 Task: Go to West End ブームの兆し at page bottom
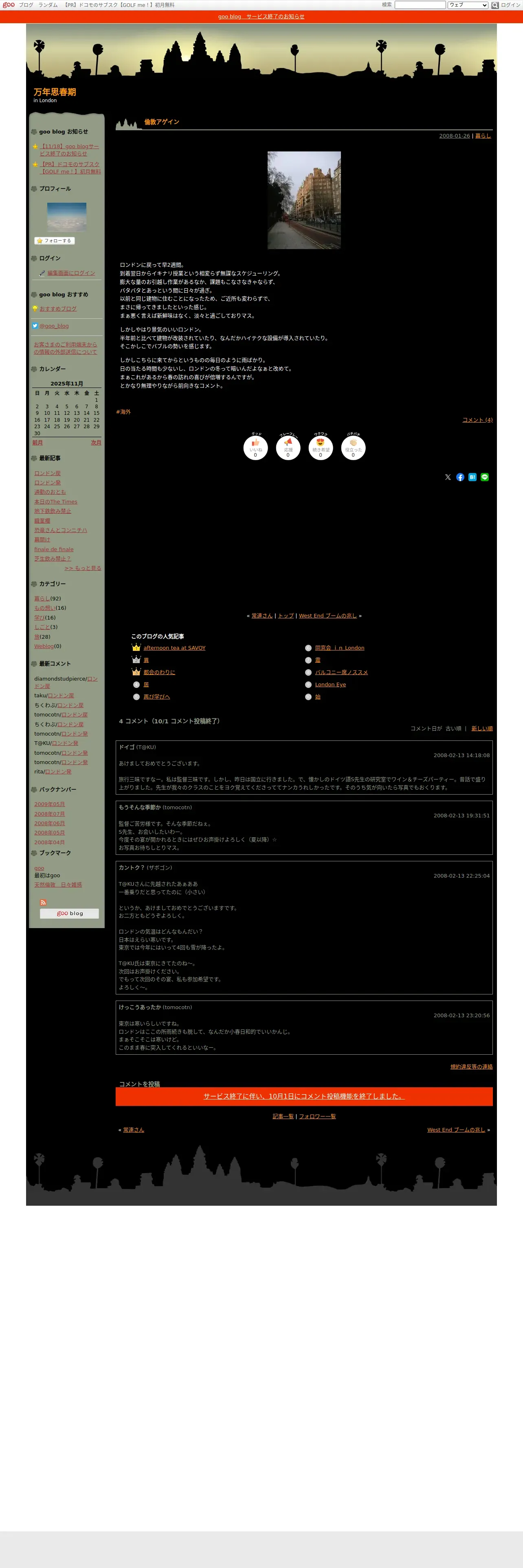[x=456, y=1130]
